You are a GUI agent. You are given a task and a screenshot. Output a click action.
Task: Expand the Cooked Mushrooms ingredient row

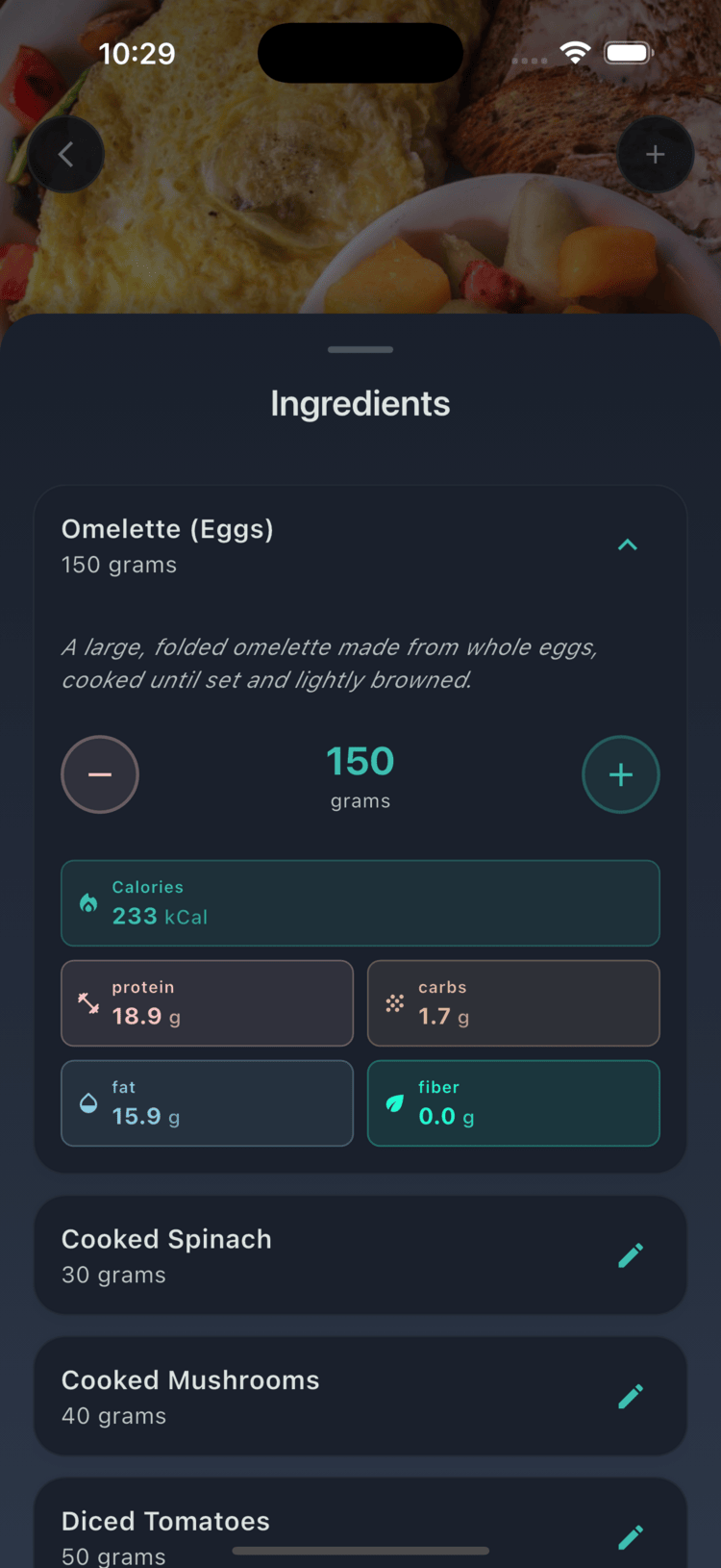point(288,1397)
